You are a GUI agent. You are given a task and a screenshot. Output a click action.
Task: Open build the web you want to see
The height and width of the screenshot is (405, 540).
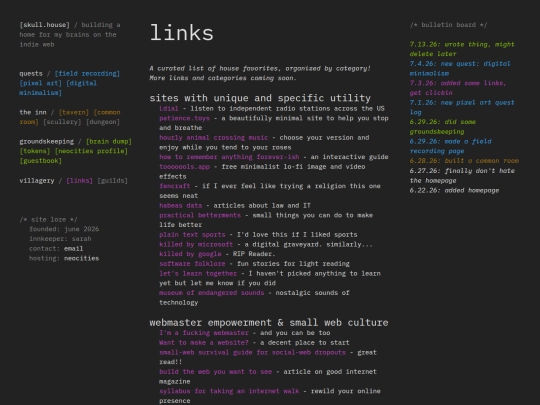pyautogui.click(x=216, y=372)
